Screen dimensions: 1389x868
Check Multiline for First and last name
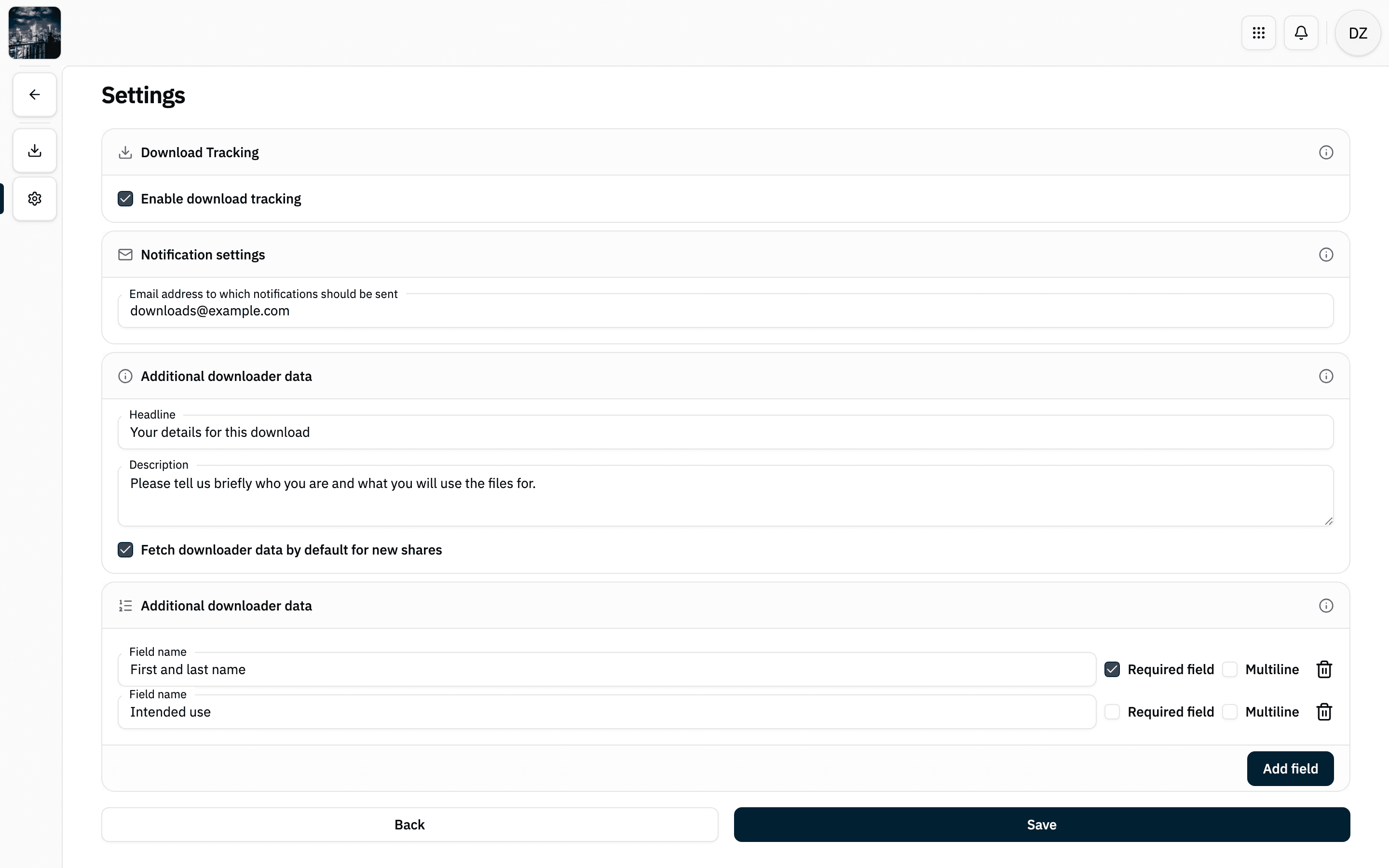[1229, 669]
